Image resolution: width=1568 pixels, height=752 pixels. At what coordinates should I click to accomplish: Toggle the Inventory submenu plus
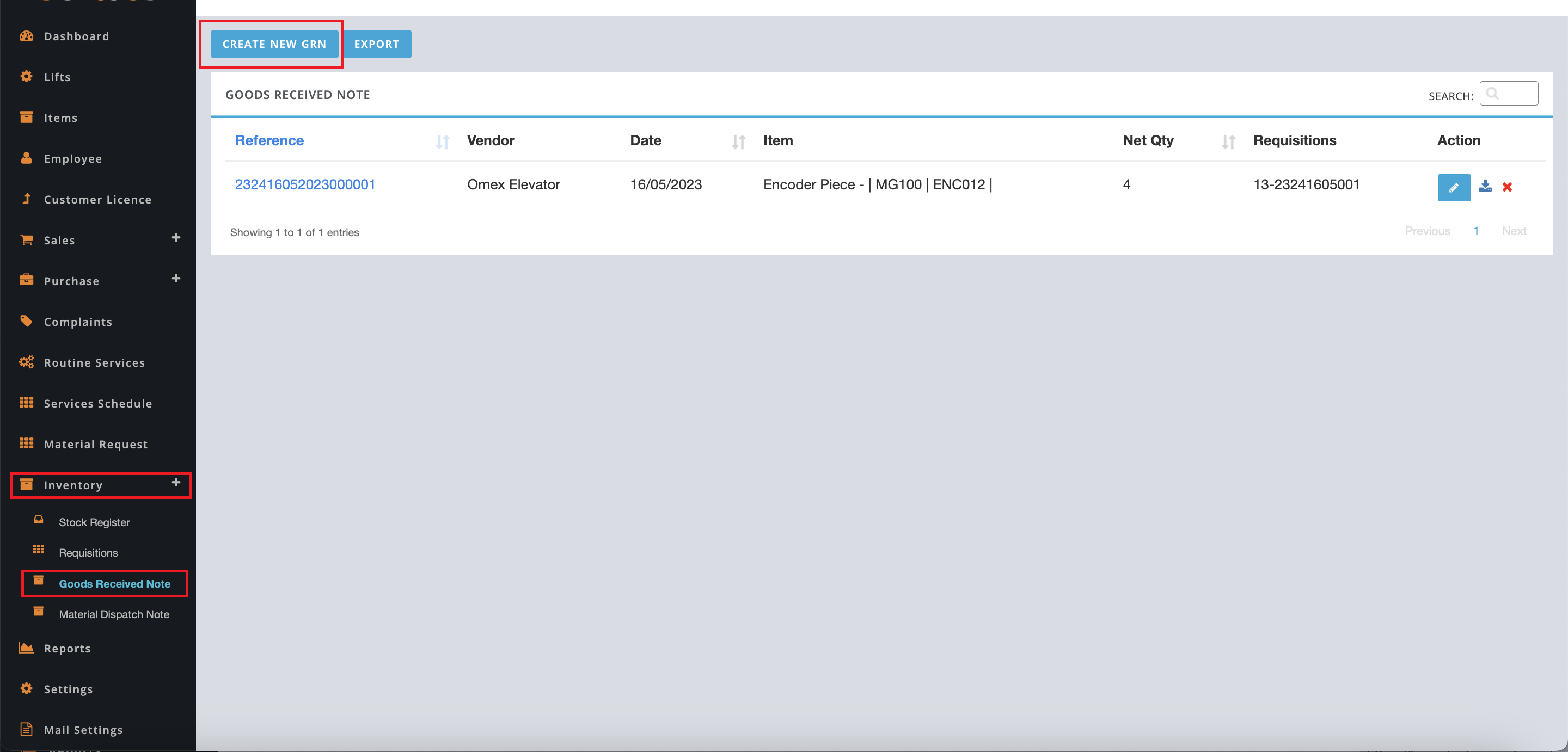[176, 483]
